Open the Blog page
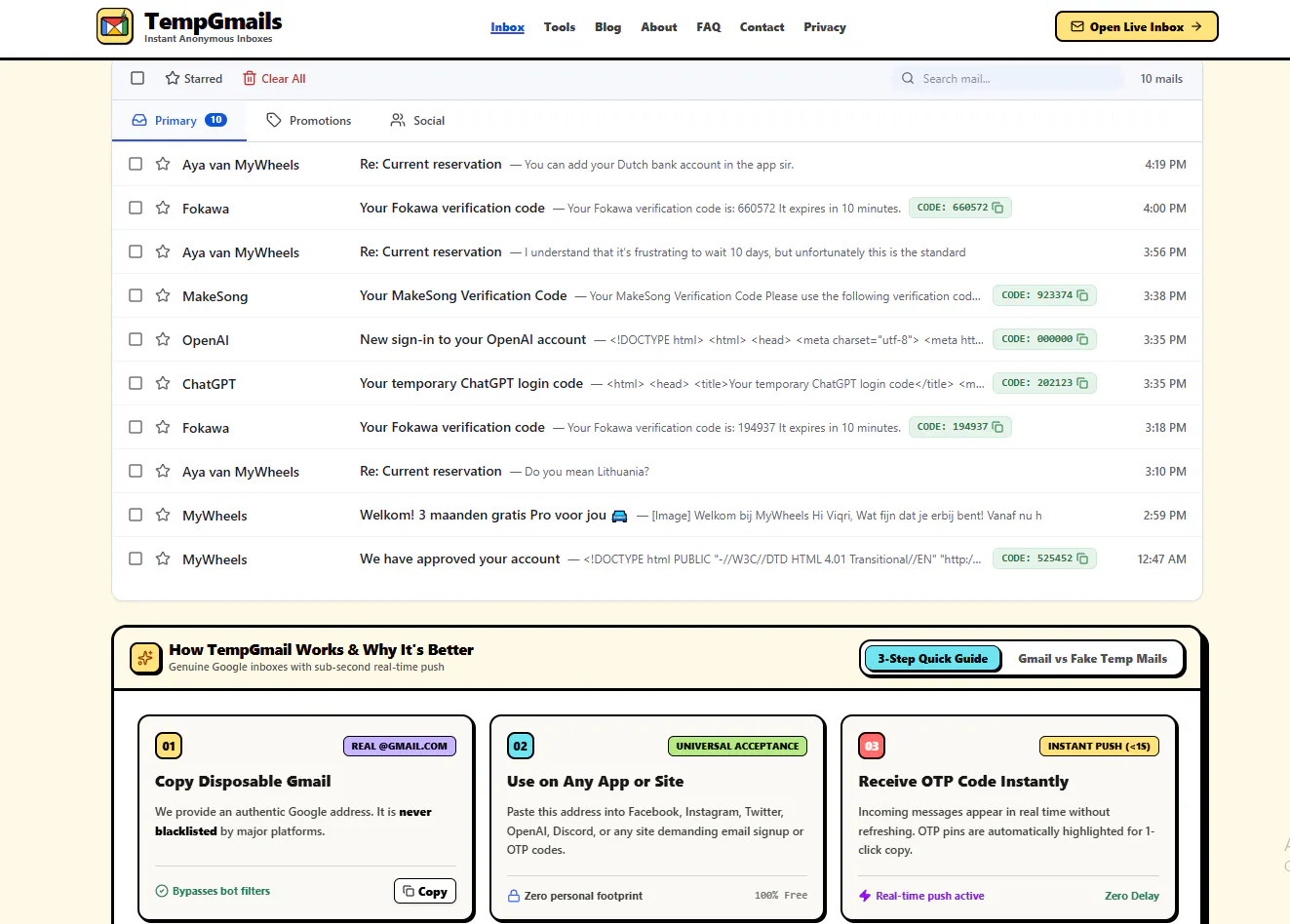Viewport: 1290px width, 924px height. (x=607, y=27)
